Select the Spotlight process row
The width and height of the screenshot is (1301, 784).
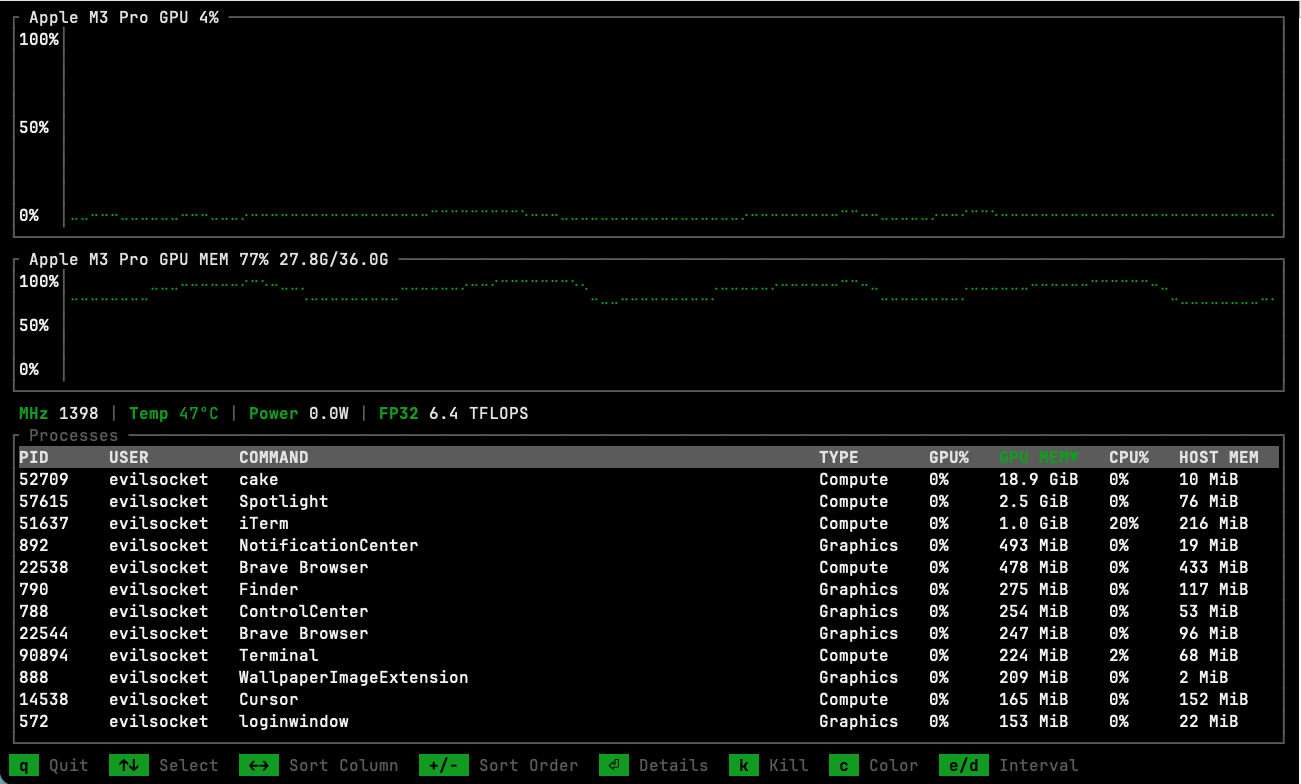pos(649,501)
